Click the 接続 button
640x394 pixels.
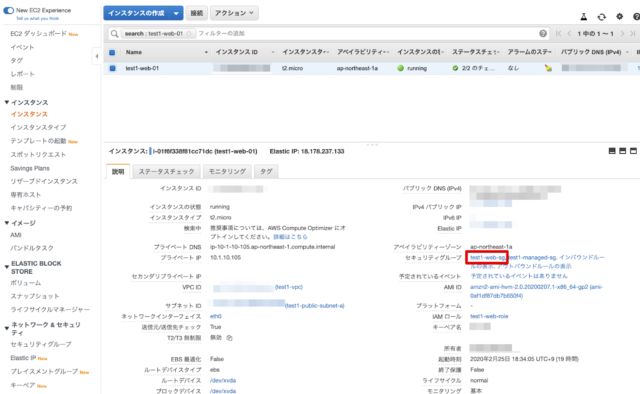click(197, 13)
